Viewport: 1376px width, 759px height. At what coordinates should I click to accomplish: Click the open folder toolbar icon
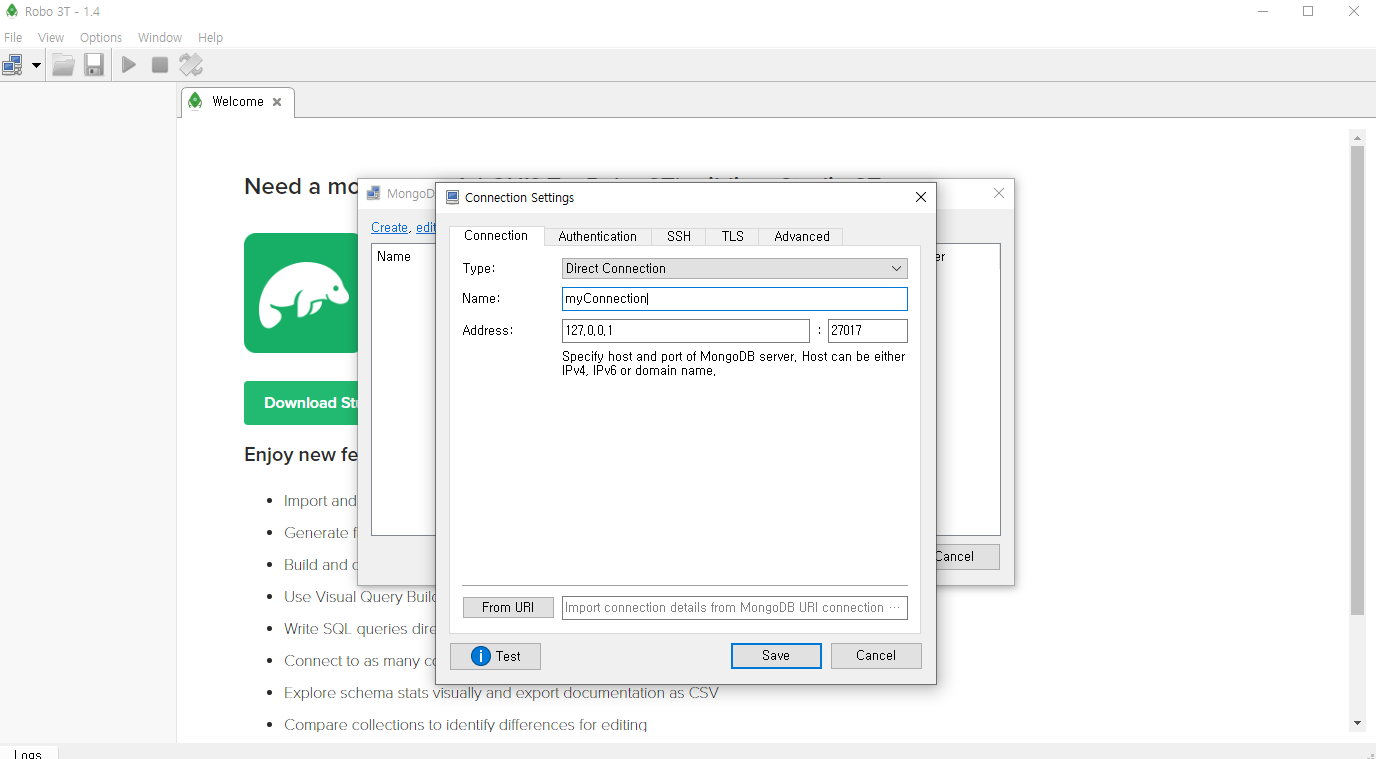pyautogui.click(x=63, y=65)
